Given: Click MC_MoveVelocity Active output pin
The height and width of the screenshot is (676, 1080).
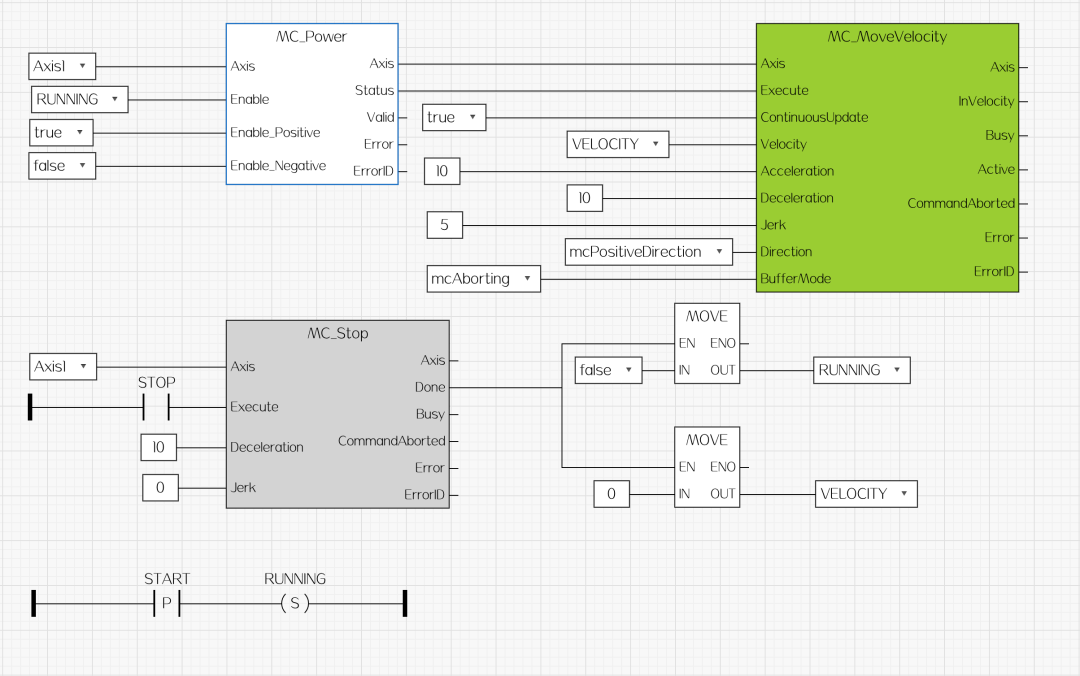Looking at the screenshot, I should 996,169.
